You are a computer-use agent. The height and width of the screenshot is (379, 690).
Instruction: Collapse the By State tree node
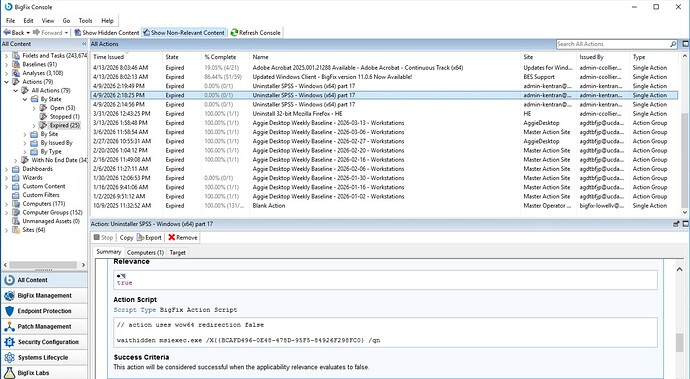tap(25, 99)
